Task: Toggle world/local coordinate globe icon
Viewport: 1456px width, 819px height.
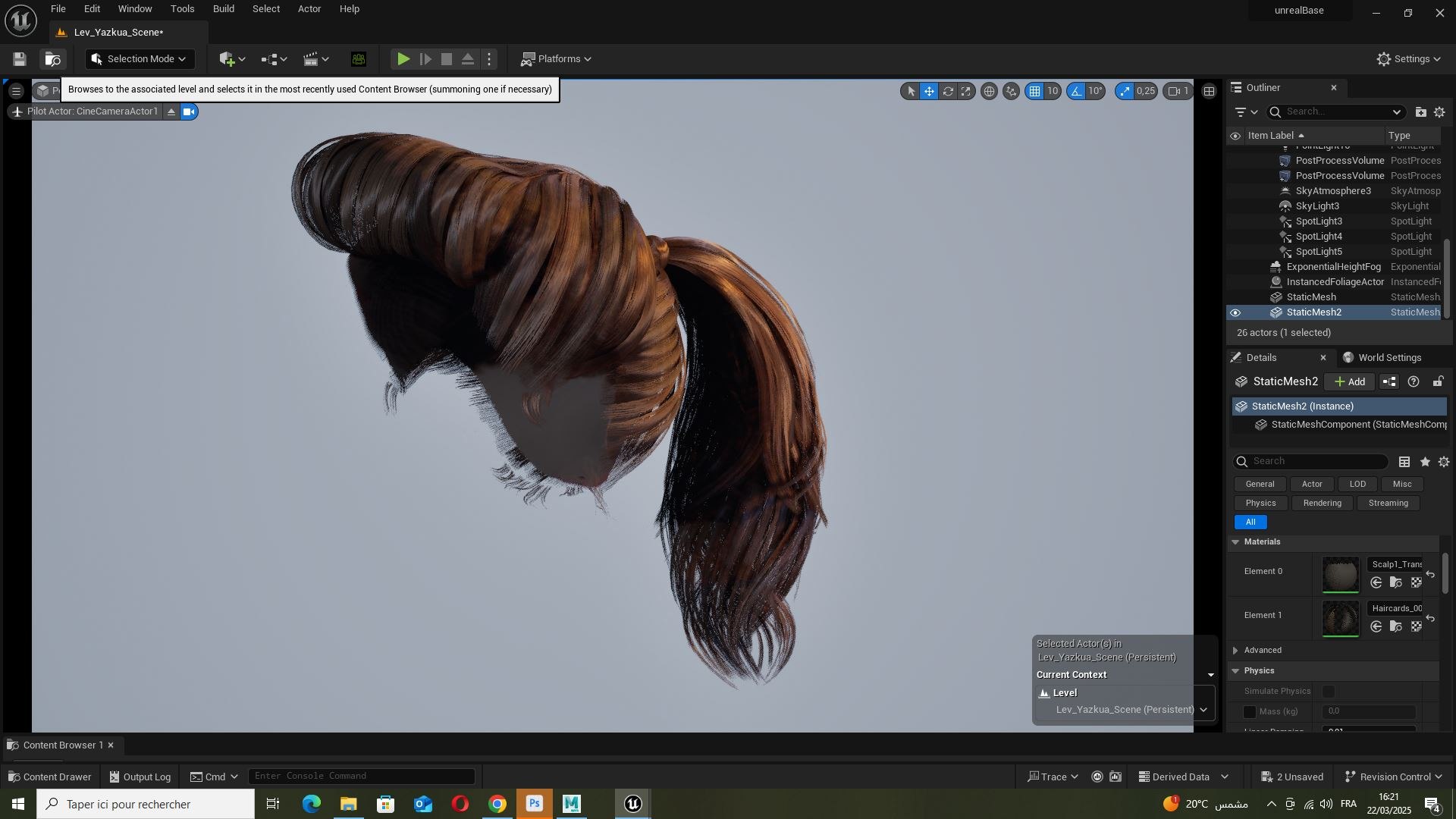Action: tap(989, 91)
